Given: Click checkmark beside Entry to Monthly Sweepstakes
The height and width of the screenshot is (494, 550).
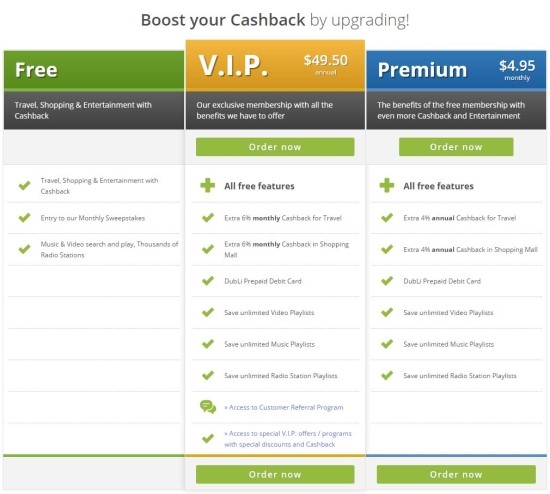Looking at the screenshot, I should 25,218.
